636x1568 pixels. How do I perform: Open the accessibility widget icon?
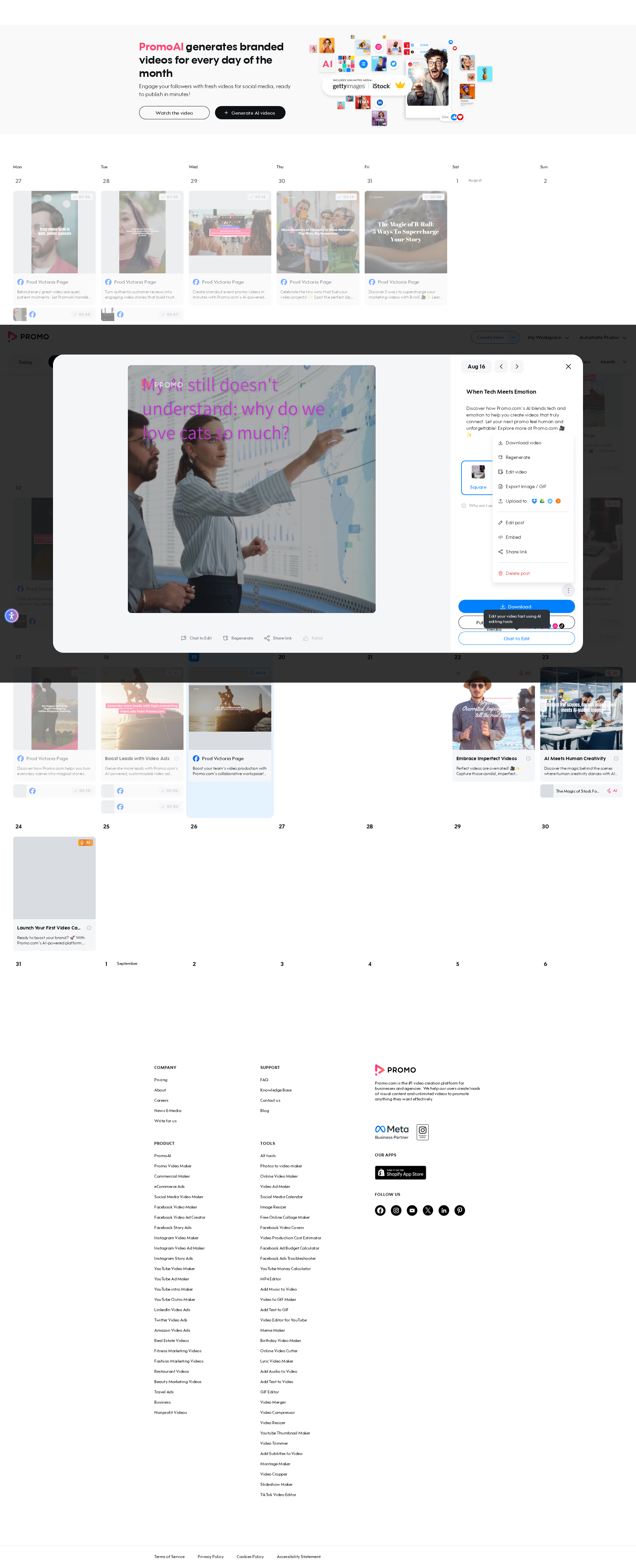(12, 615)
